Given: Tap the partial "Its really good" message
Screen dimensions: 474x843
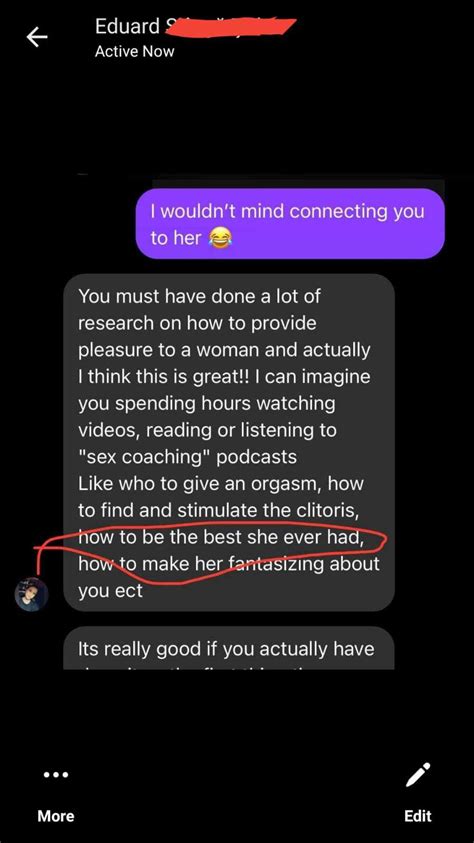Looking at the screenshot, I should pos(229,648).
